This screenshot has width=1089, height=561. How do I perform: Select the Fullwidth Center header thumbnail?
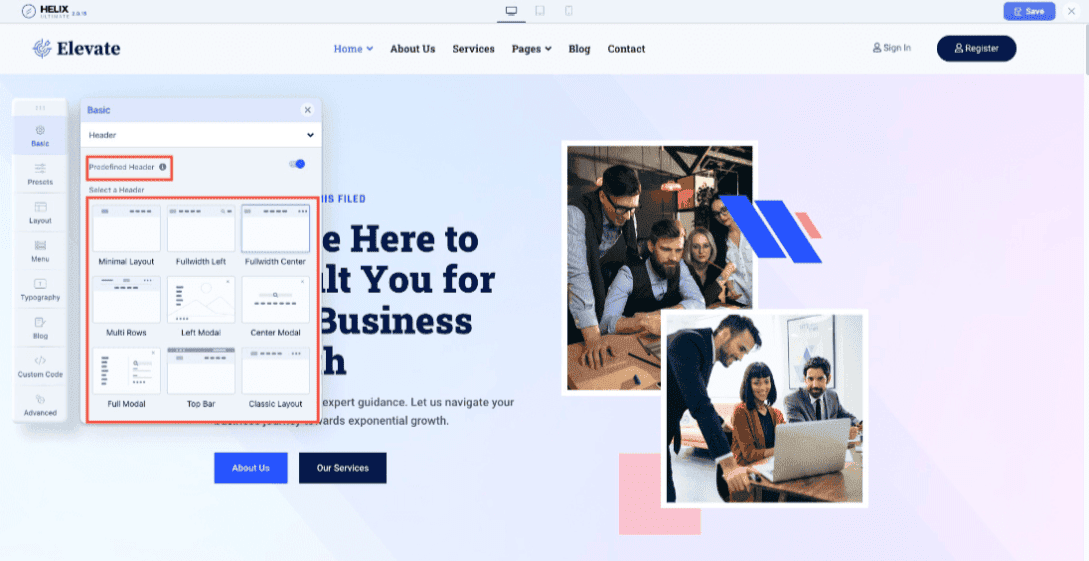point(276,228)
